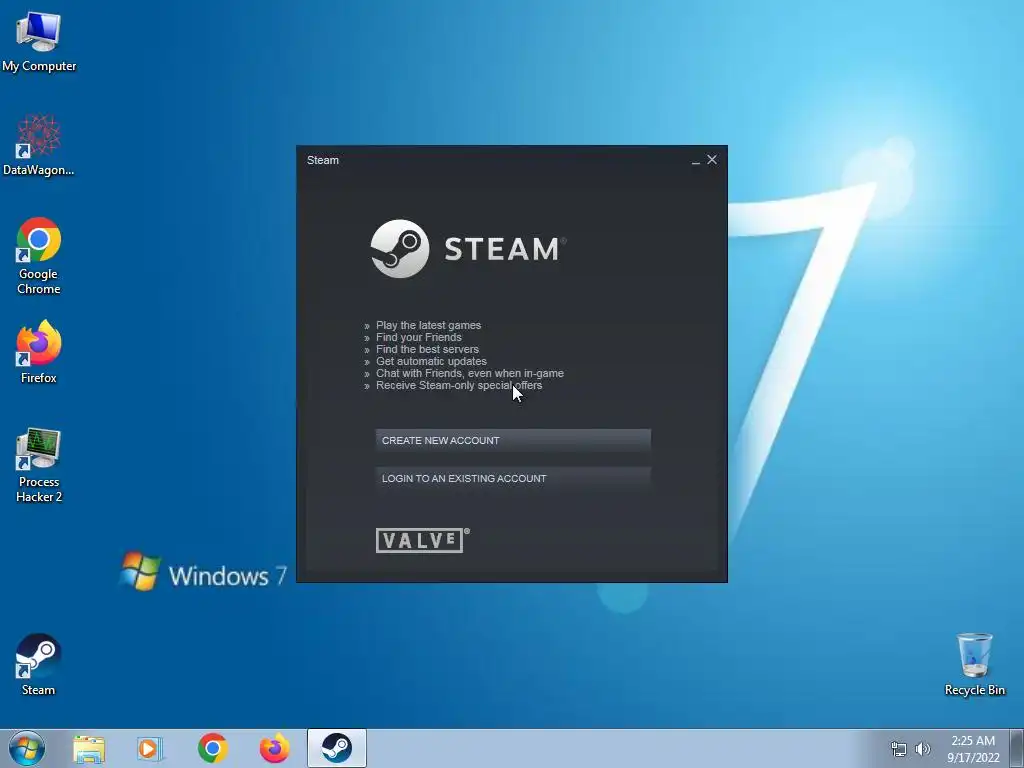This screenshot has width=1024, height=768.
Task: Click the Steam logo in the dialog
Action: [468, 249]
